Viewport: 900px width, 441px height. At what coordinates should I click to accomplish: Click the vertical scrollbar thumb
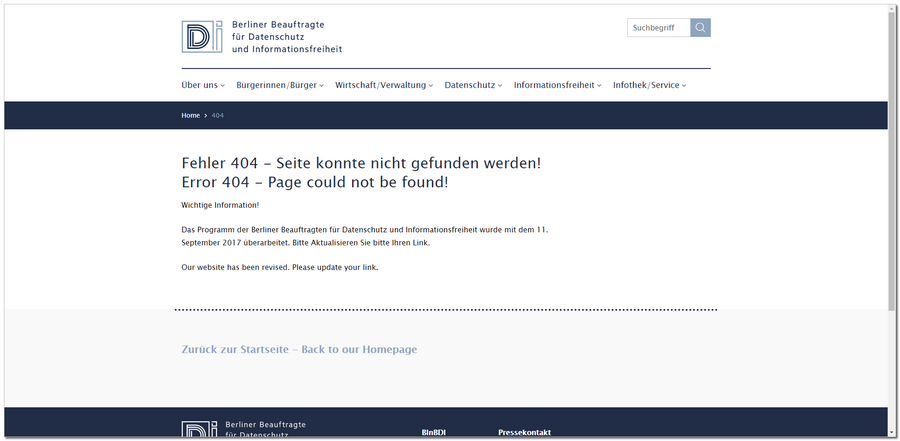point(891,160)
